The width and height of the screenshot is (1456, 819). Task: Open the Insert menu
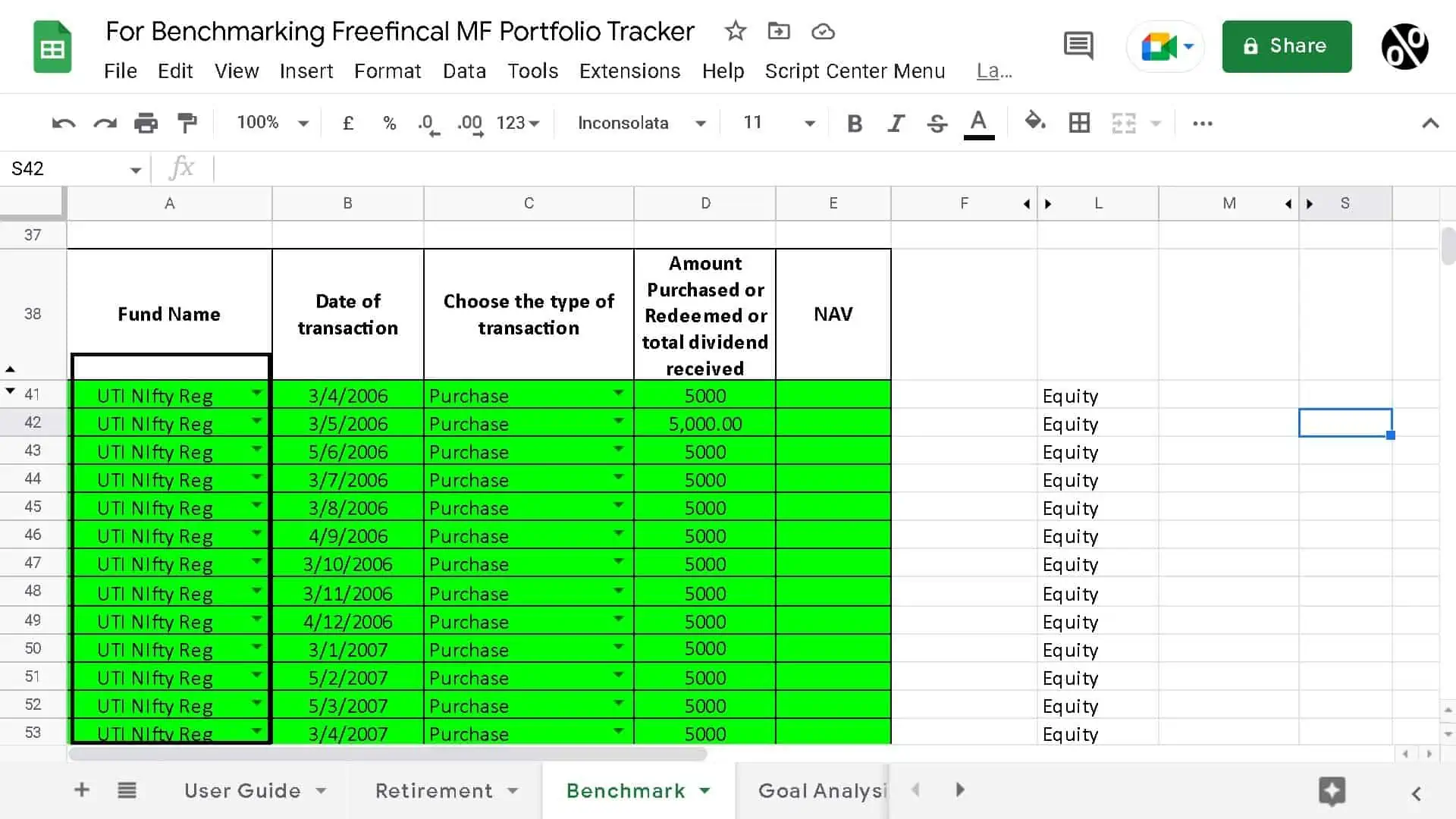tap(306, 71)
